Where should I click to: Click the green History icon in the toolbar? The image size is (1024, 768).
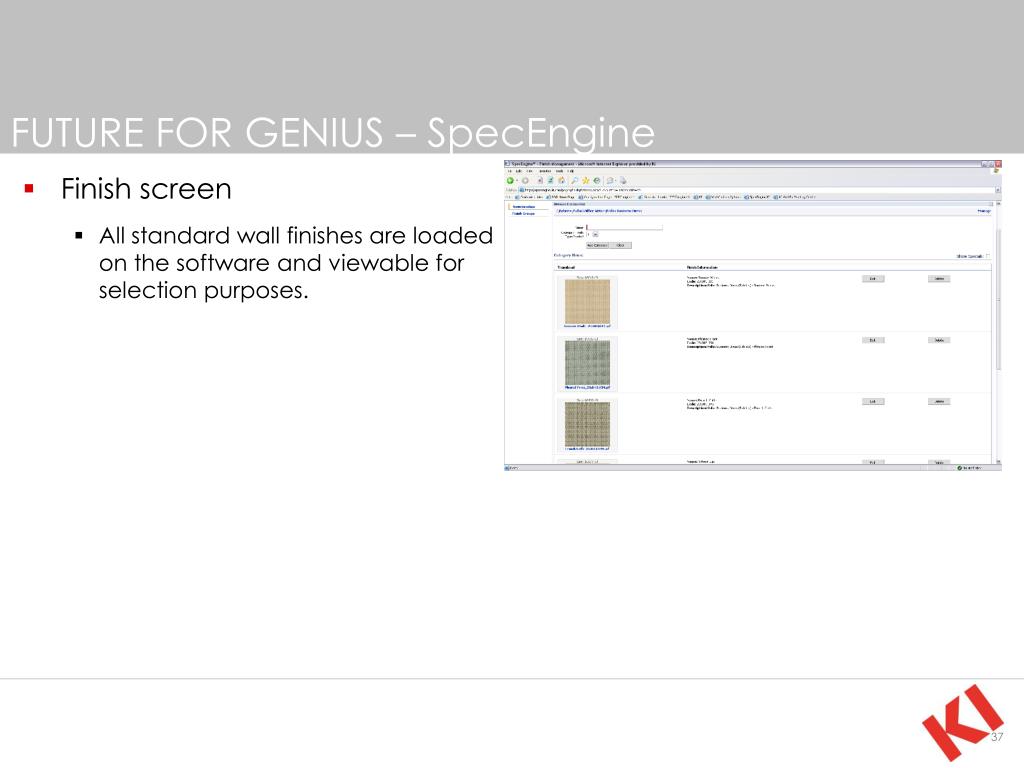597,181
